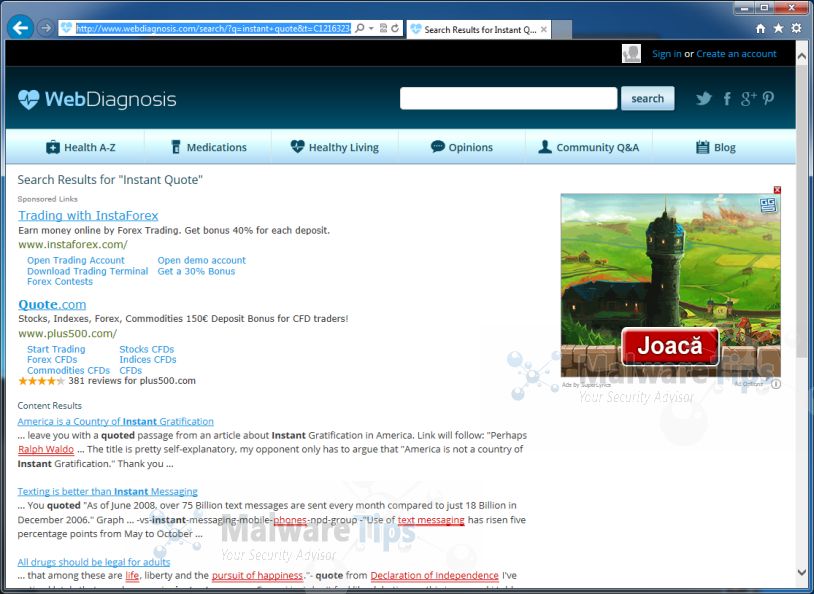Click the star rating for plus500.com
Image resolution: width=814 pixels, height=594 pixels.
[x=41, y=381]
